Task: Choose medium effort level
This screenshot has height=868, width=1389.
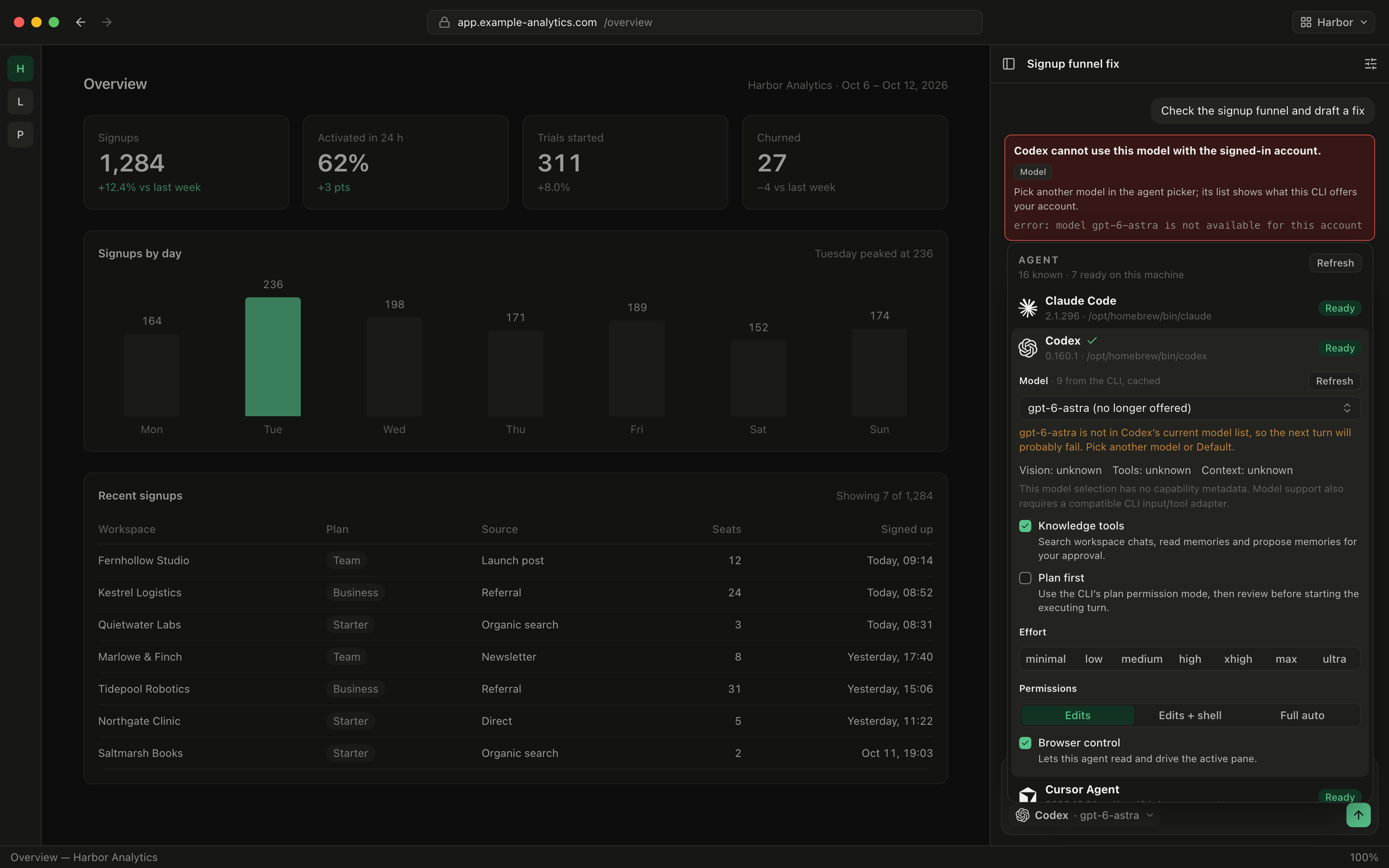Action: tap(1142, 659)
